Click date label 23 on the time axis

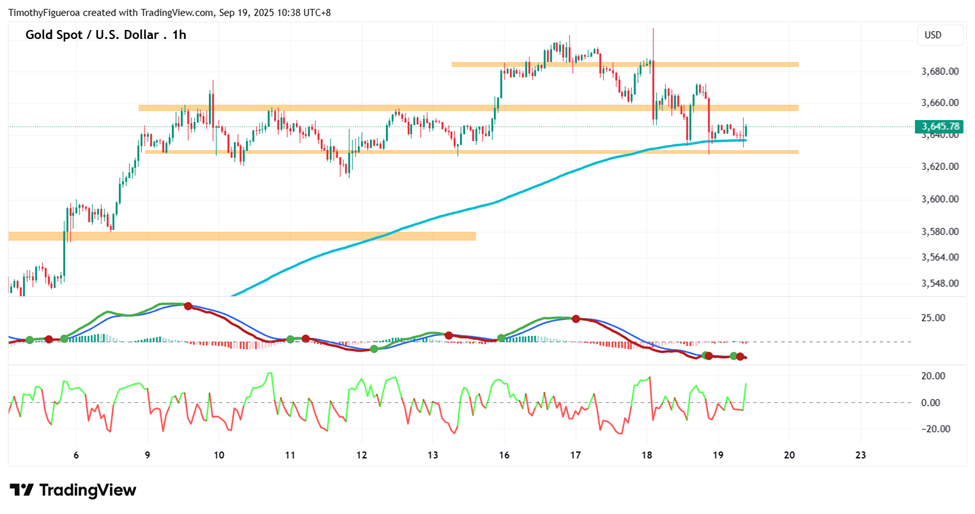[x=861, y=455]
